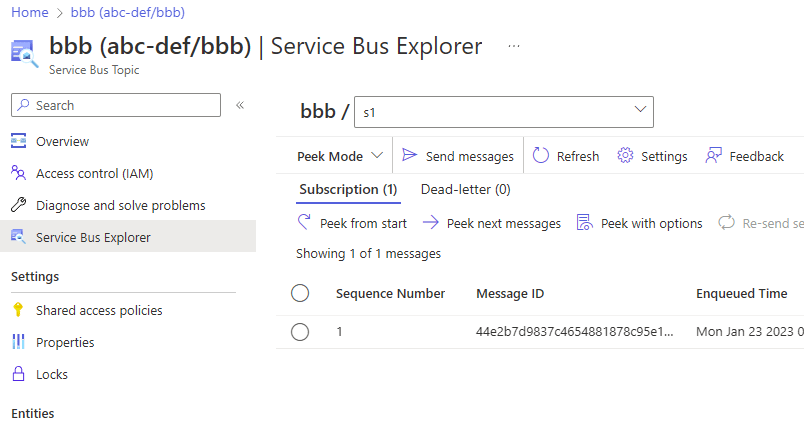This screenshot has width=804, height=425.
Task: Click the Refresh button label
Action: pyautogui.click(x=578, y=156)
